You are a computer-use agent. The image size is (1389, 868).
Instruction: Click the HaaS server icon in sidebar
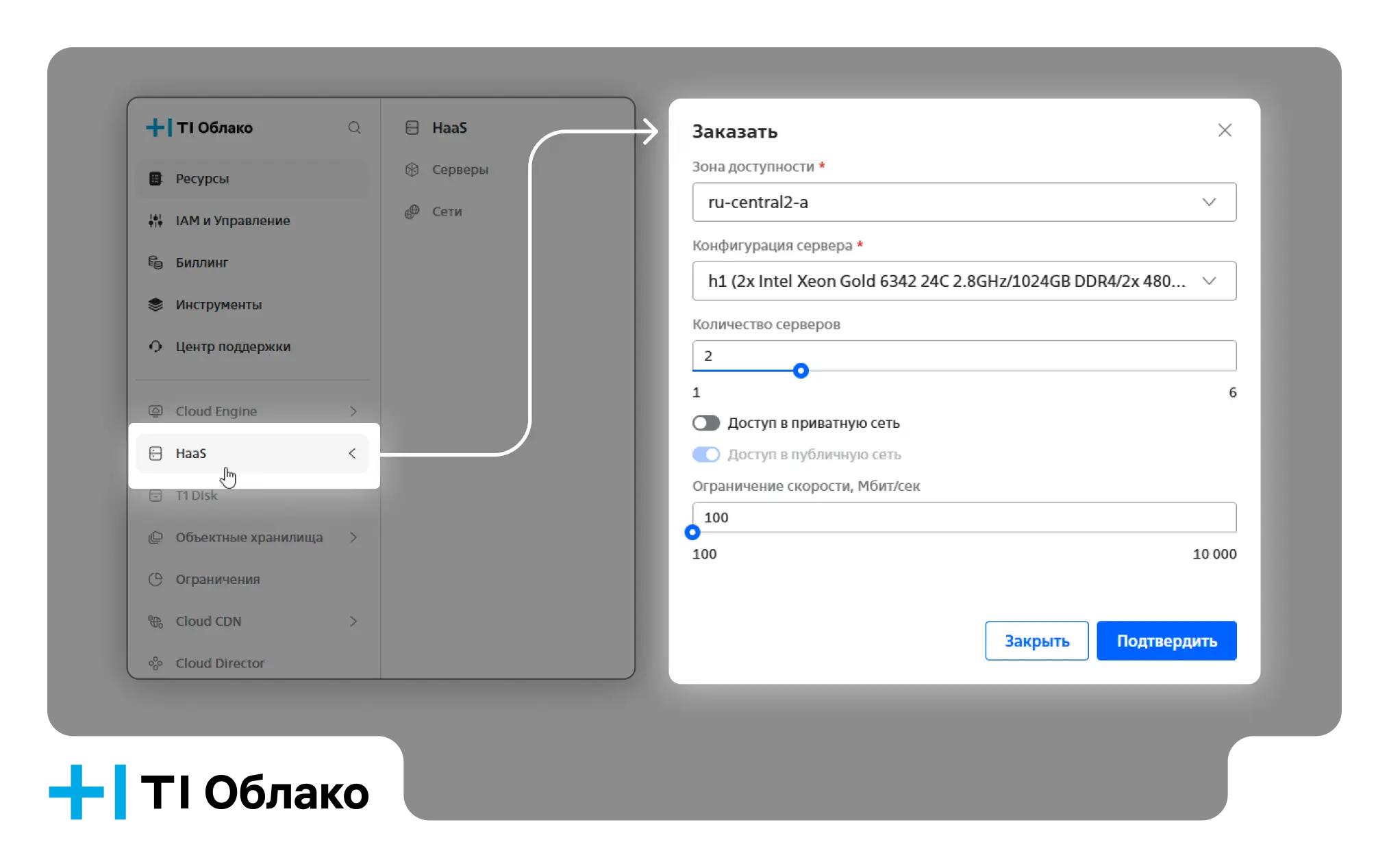pyautogui.click(x=155, y=453)
